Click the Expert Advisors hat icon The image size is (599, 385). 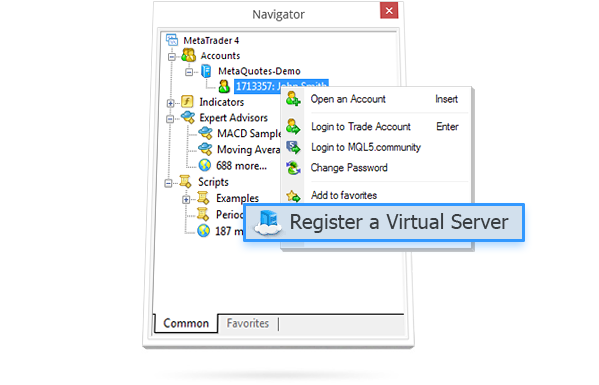(x=188, y=117)
